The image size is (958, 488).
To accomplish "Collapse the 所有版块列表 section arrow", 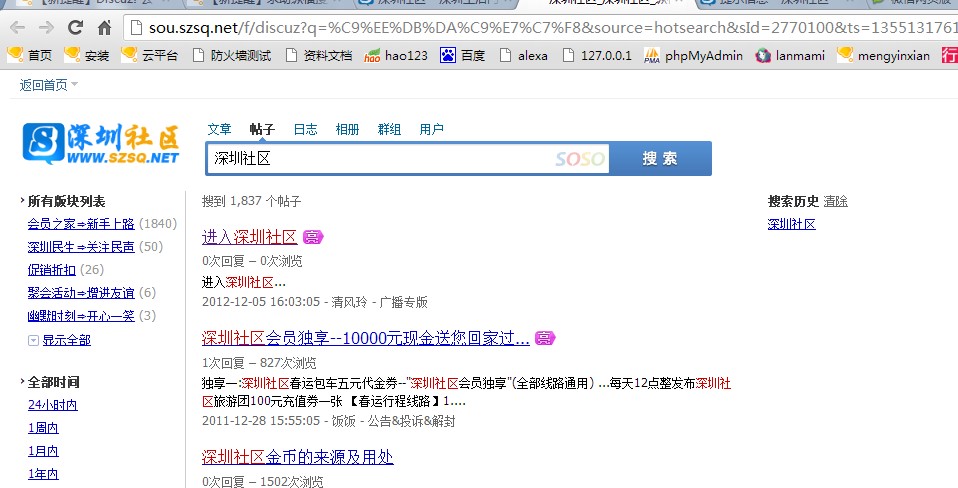I will coord(22,200).
